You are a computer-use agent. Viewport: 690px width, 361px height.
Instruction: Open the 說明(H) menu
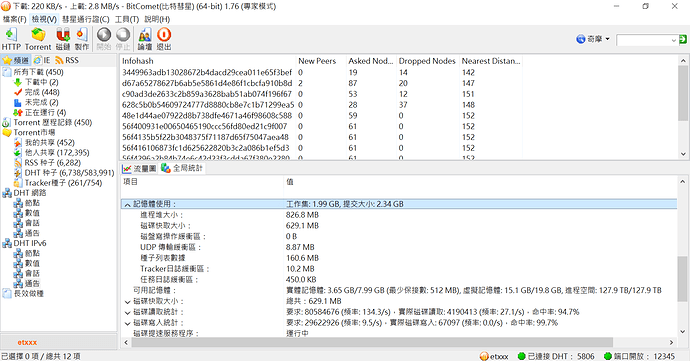click(x=157, y=19)
